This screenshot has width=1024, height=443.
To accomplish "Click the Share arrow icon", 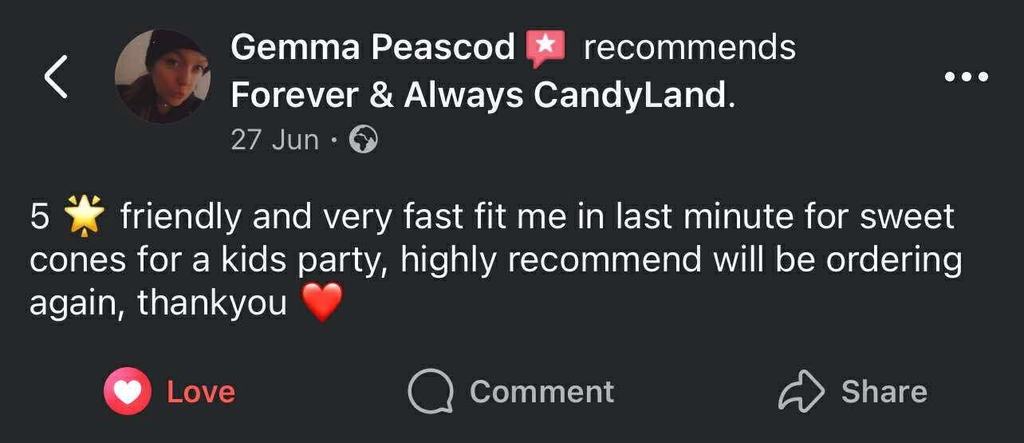I will [801, 392].
